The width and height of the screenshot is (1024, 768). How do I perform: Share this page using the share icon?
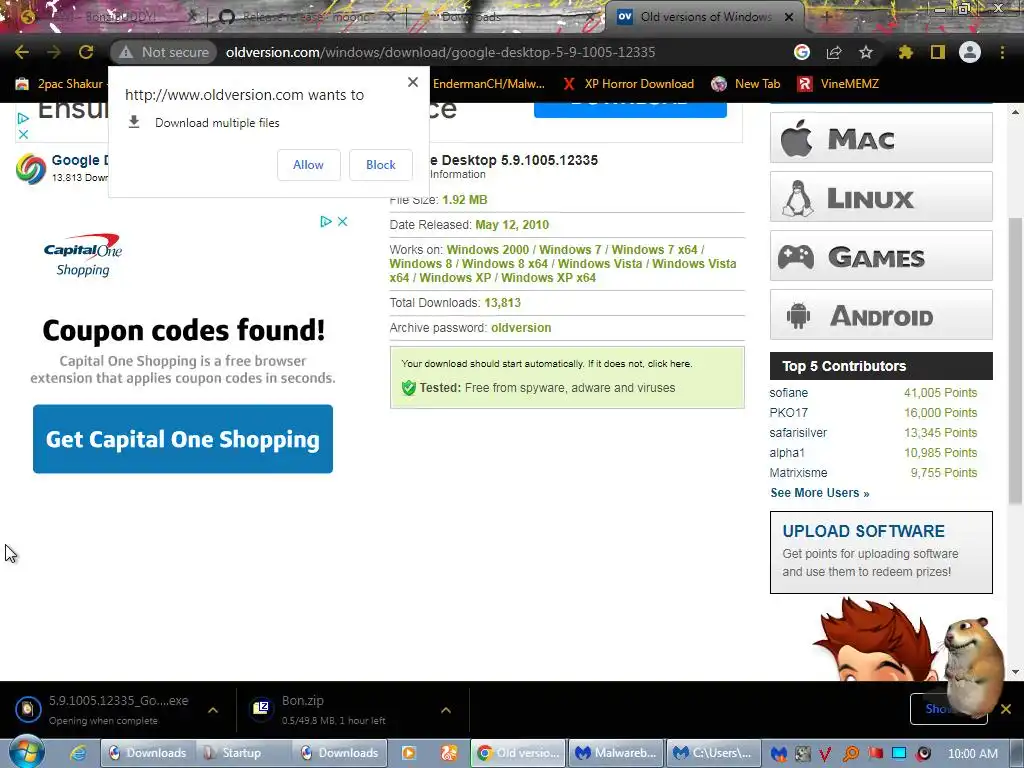(834, 52)
